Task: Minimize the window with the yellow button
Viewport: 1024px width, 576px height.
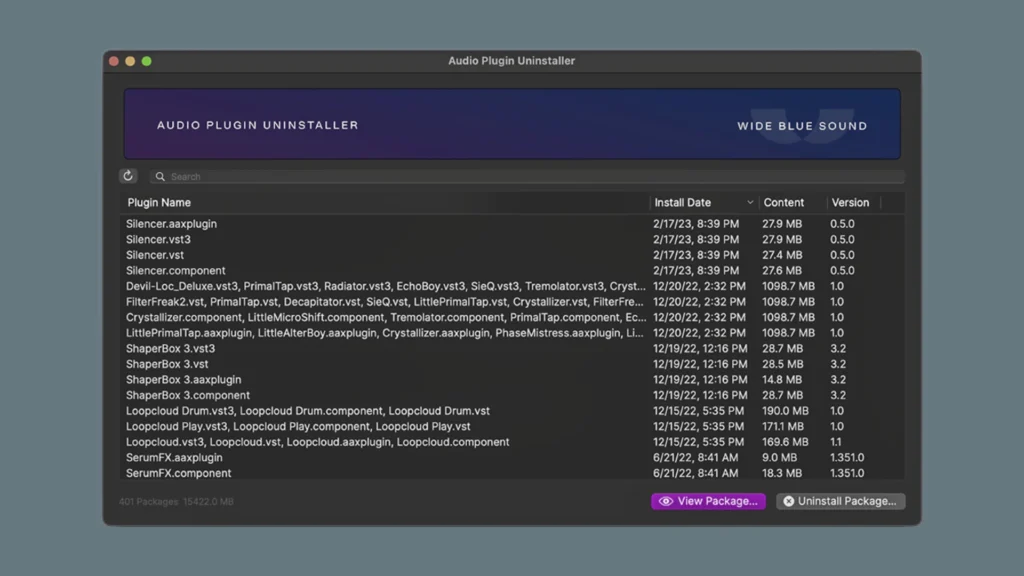Action: click(130, 61)
